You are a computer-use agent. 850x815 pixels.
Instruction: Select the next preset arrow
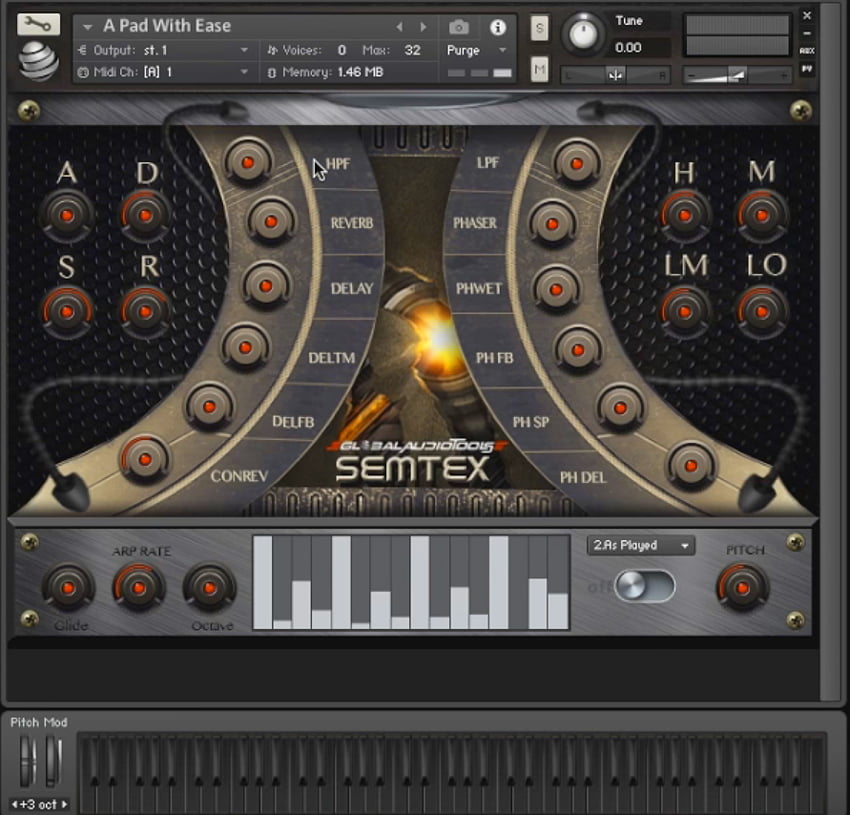(x=424, y=27)
